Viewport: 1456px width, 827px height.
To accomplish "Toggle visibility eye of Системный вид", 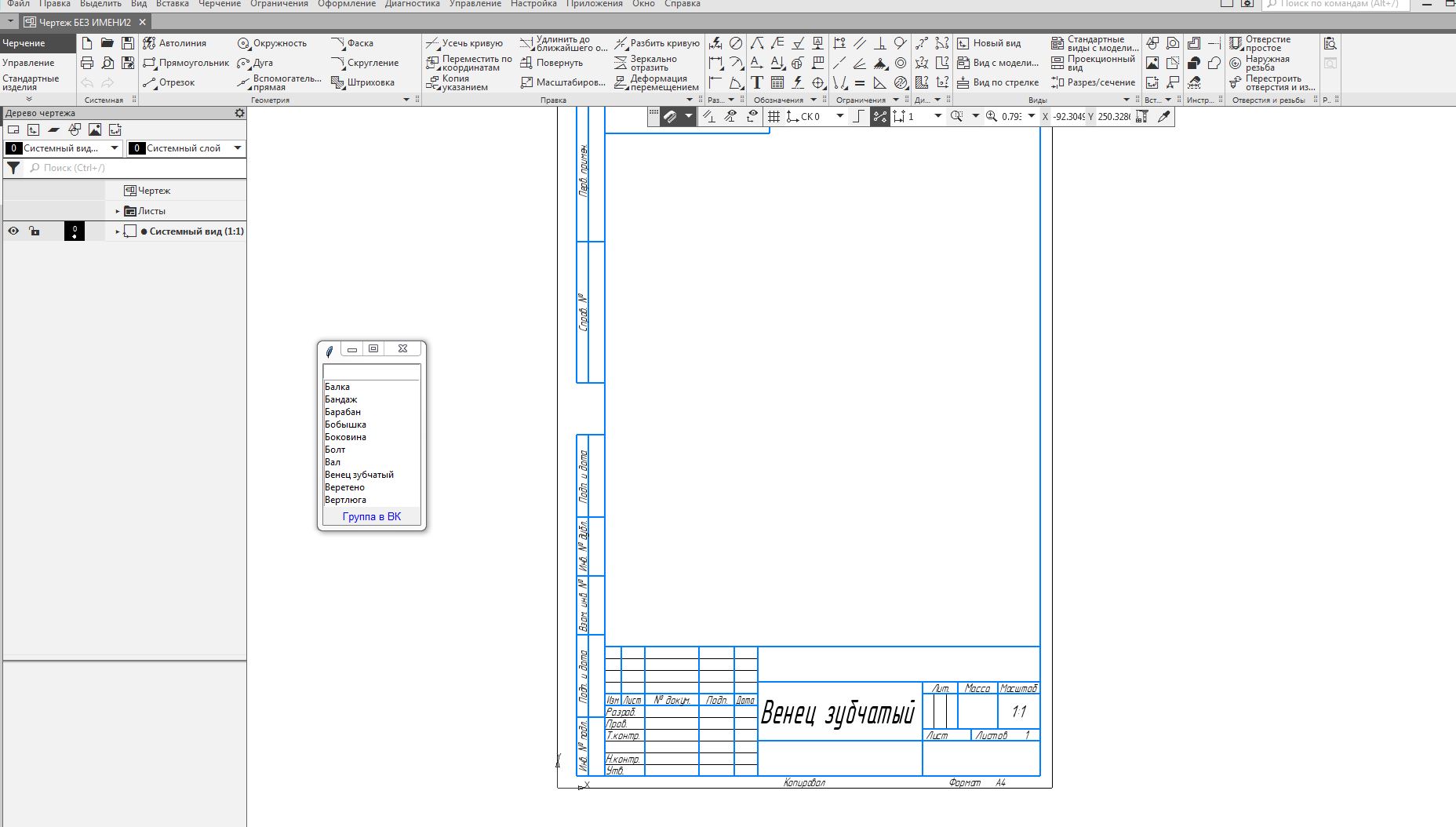I will pos(13,231).
